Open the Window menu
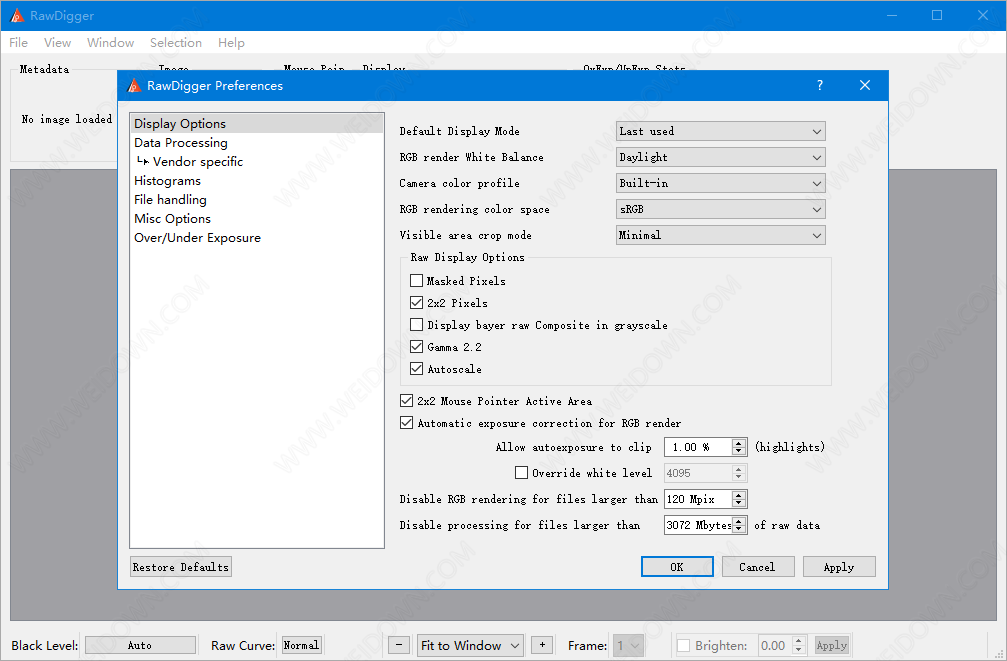Image resolution: width=1007 pixels, height=661 pixels. [x=110, y=42]
